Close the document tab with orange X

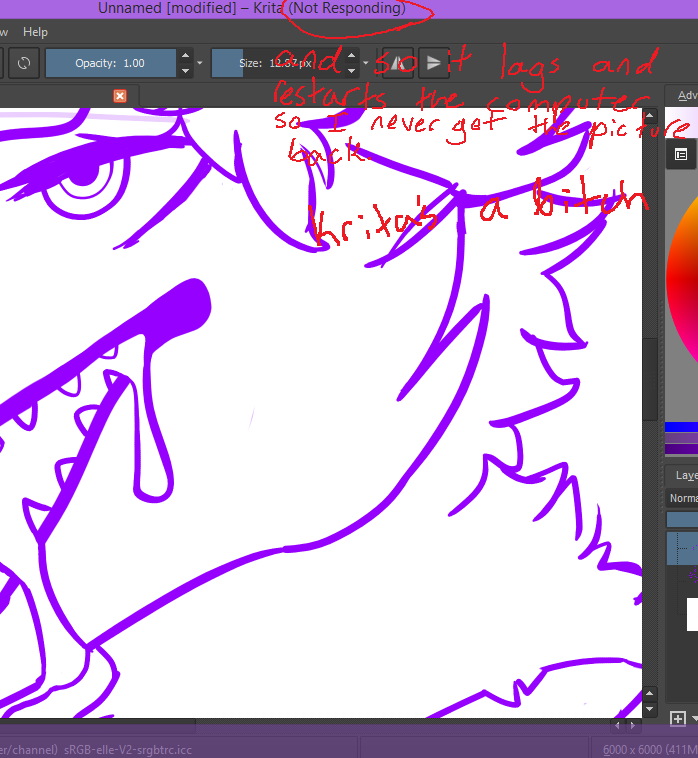(120, 96)
